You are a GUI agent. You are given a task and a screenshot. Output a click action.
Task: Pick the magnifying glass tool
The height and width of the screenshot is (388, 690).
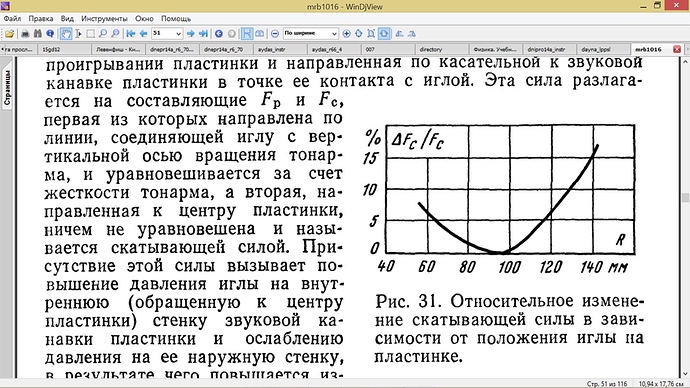click(x=103, y=33)
